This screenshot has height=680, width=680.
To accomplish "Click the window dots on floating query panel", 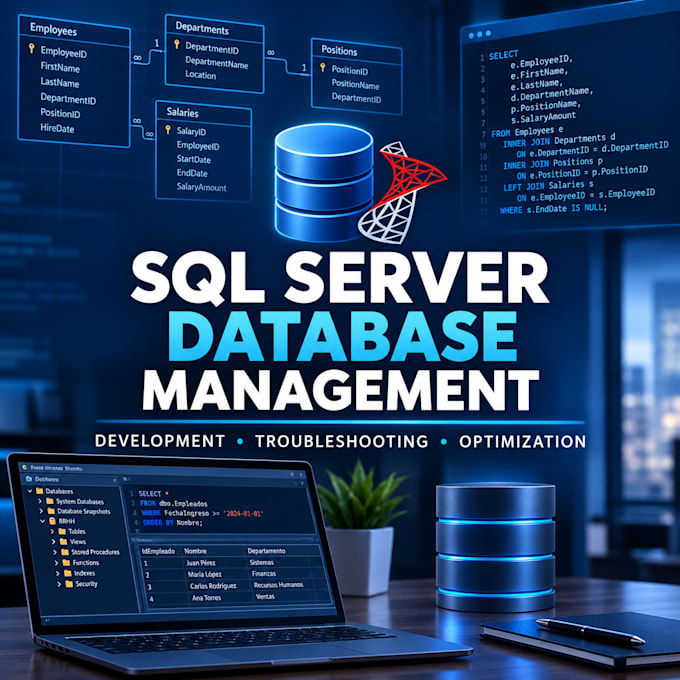I will click(x=480, y=34).
